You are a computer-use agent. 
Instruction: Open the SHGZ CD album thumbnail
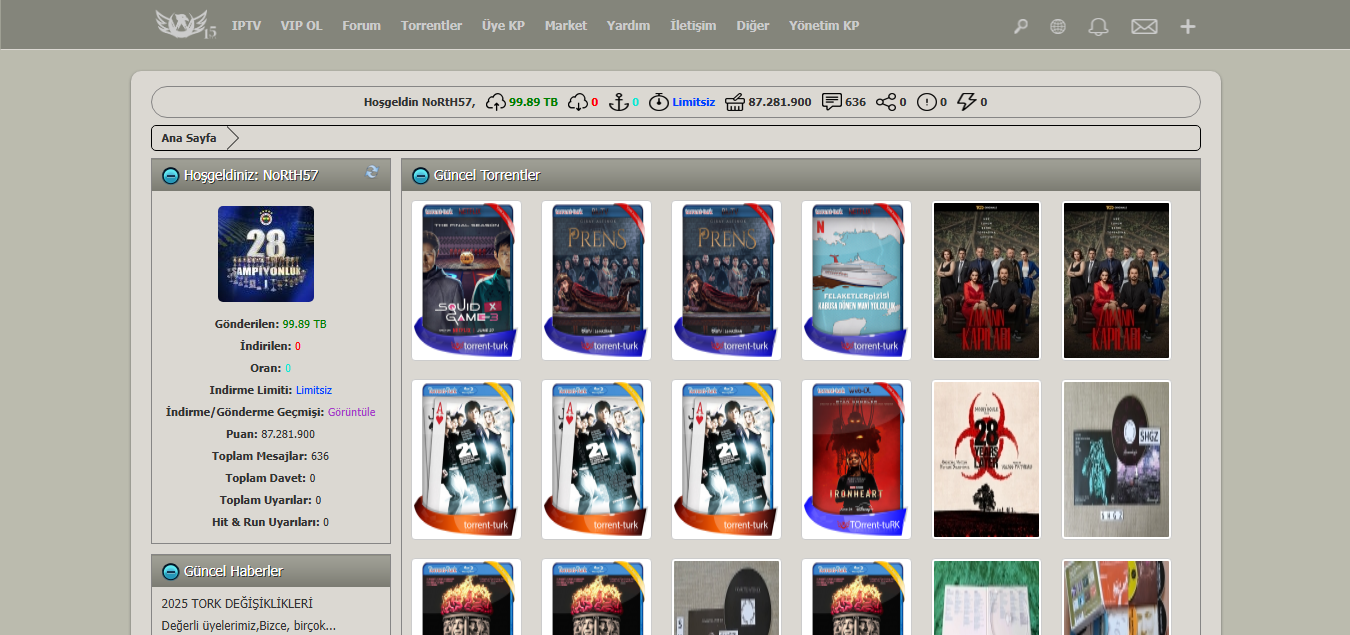(x=1117, y=460)
